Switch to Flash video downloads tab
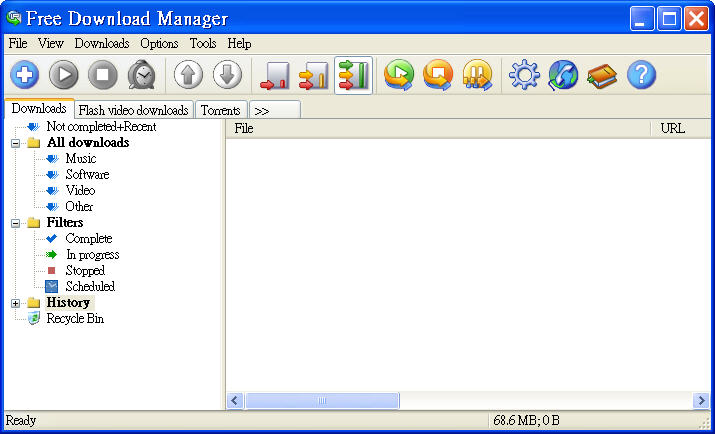The height and width of the screenshot is (434, 715). pyautogui.click(x=134, y=110)
